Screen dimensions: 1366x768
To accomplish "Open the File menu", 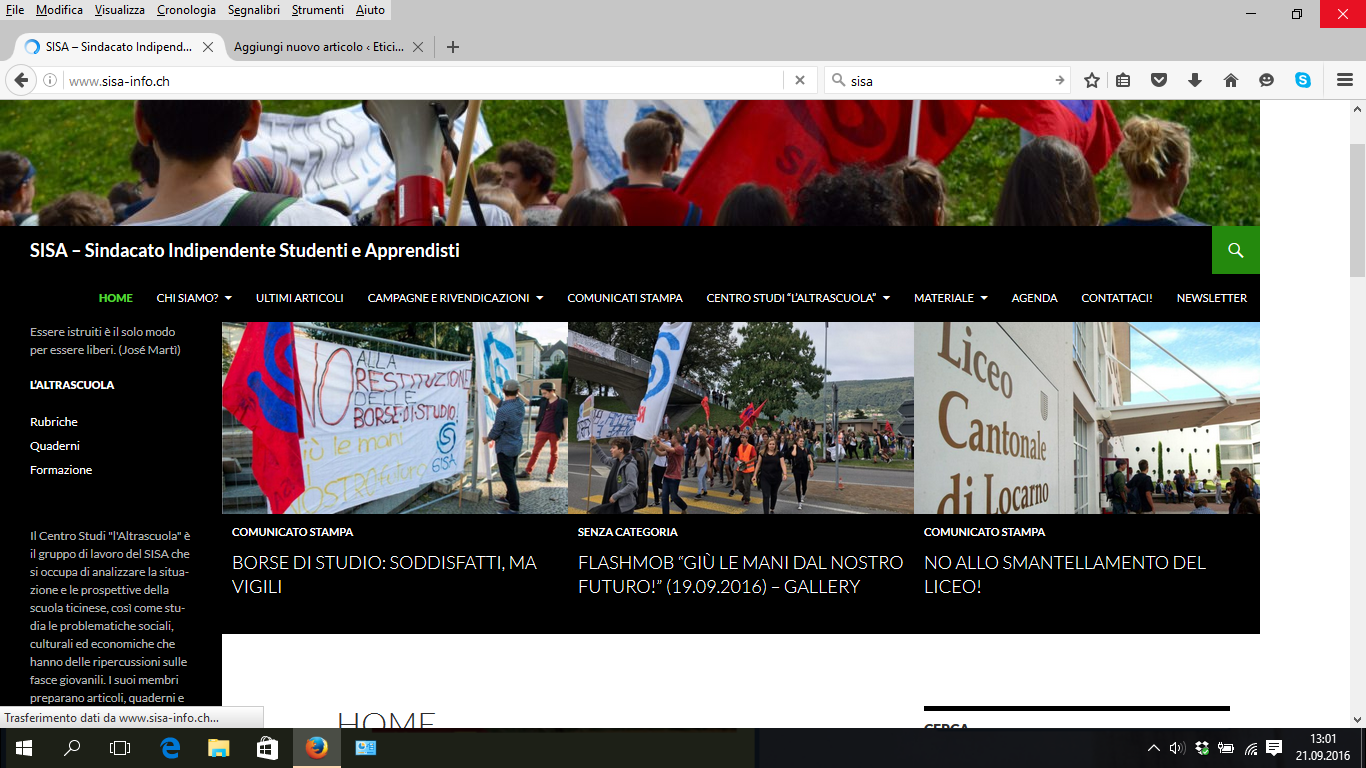I will pyautogui.click(x=15, y=10).
